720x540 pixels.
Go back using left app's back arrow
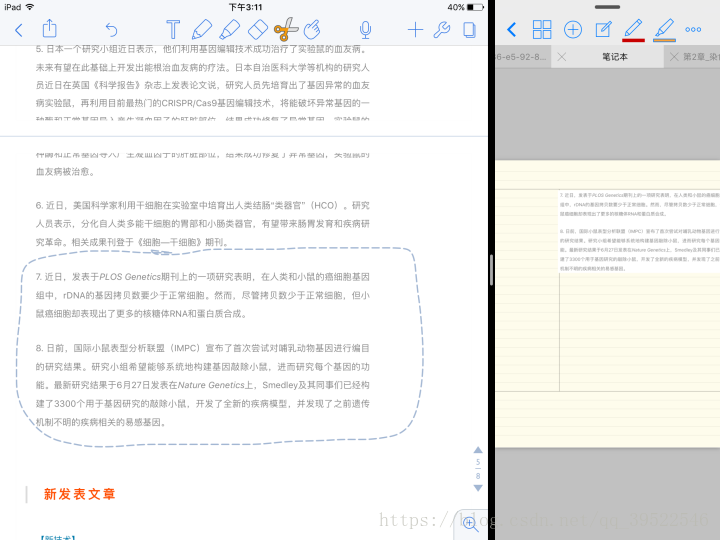pos(19,30)
